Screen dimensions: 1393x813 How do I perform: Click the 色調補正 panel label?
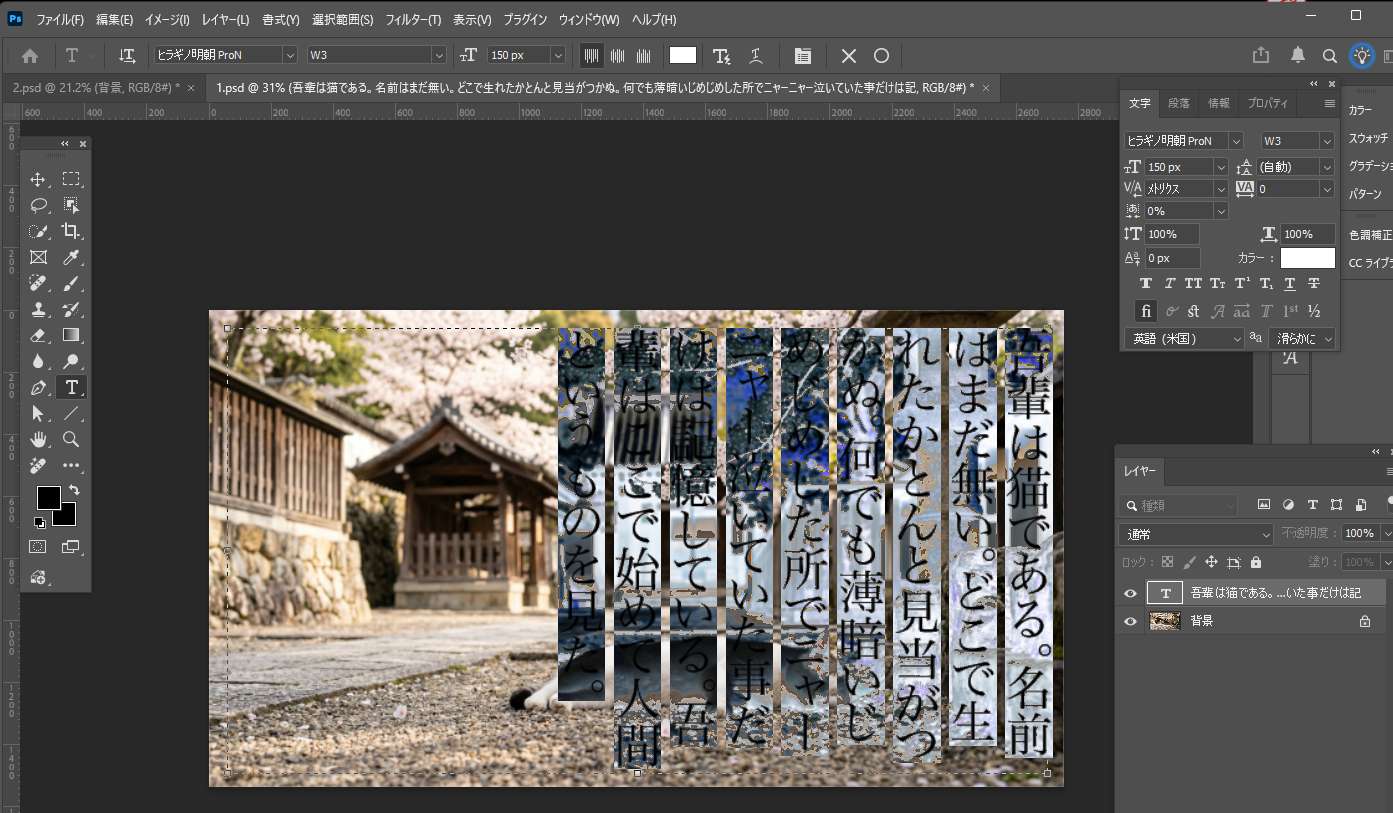click(1369, 235)
